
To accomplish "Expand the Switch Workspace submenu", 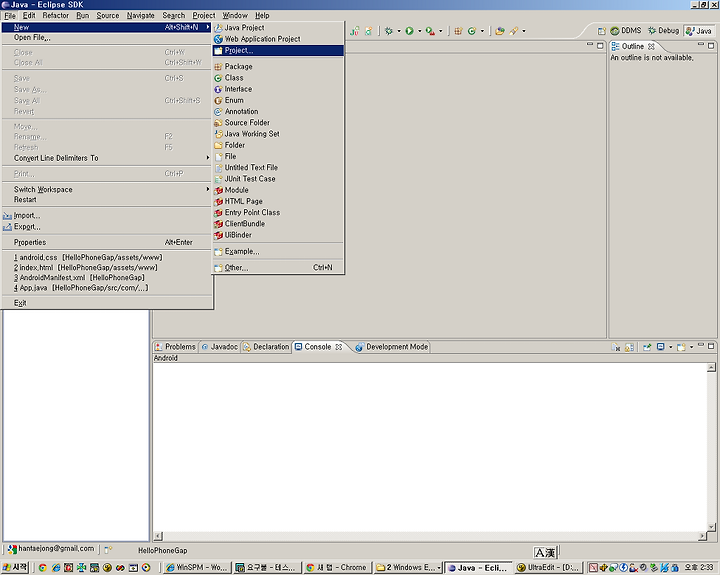I will 107,189.
